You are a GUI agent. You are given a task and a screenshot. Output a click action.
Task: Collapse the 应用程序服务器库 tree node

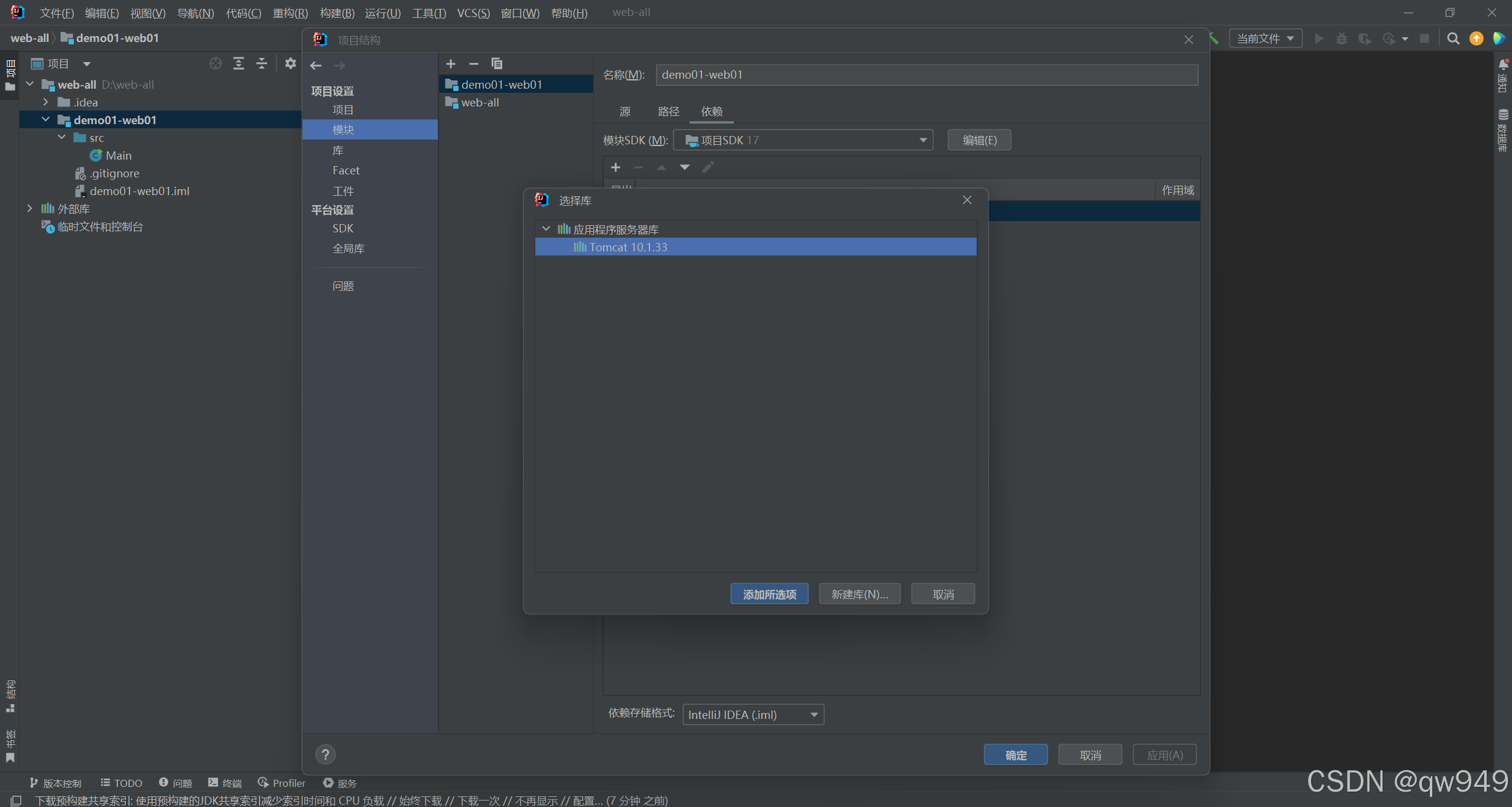[x=546, y=229]
